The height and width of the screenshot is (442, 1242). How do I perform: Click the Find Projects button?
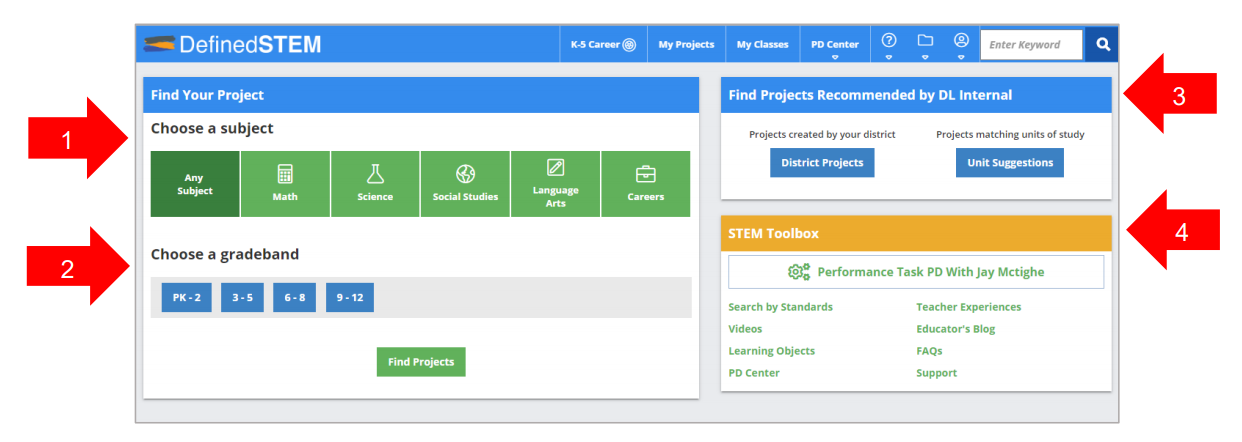[x=421, y=362]
